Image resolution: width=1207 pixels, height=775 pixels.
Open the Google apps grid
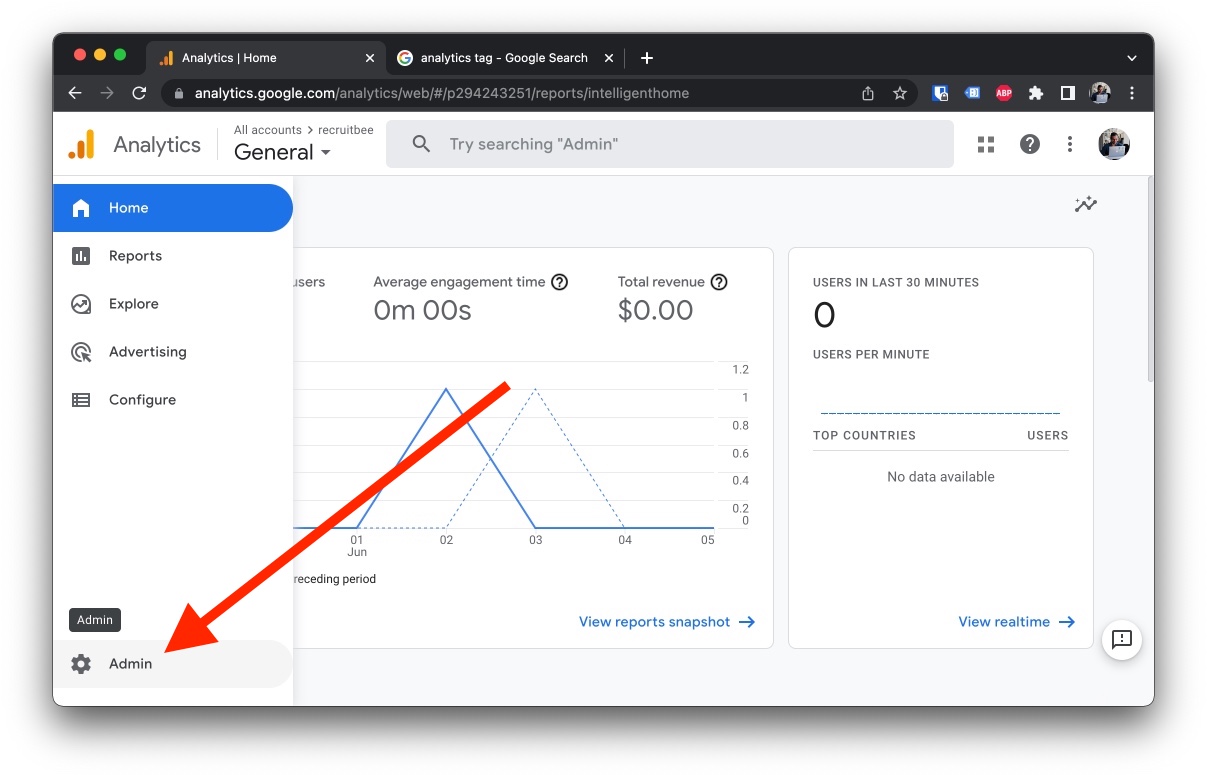click(x=986, y=144)
